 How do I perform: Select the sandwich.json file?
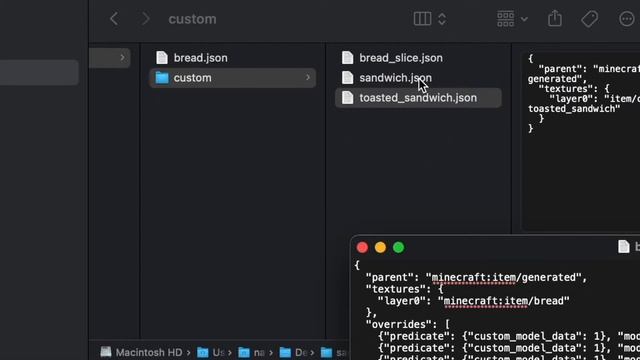(418, 78)
